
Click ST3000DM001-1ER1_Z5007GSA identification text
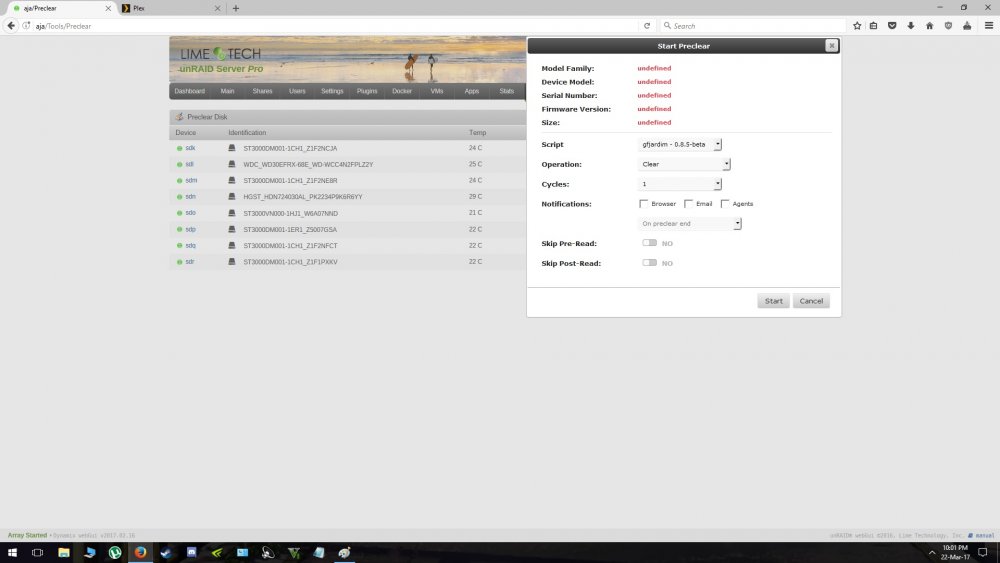[x=290, y=230]
